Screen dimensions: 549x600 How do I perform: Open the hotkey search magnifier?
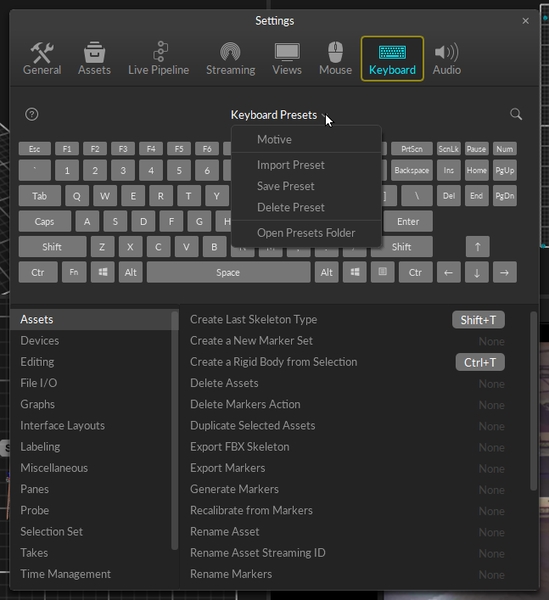pyautogui.click(x=516, y=114)
